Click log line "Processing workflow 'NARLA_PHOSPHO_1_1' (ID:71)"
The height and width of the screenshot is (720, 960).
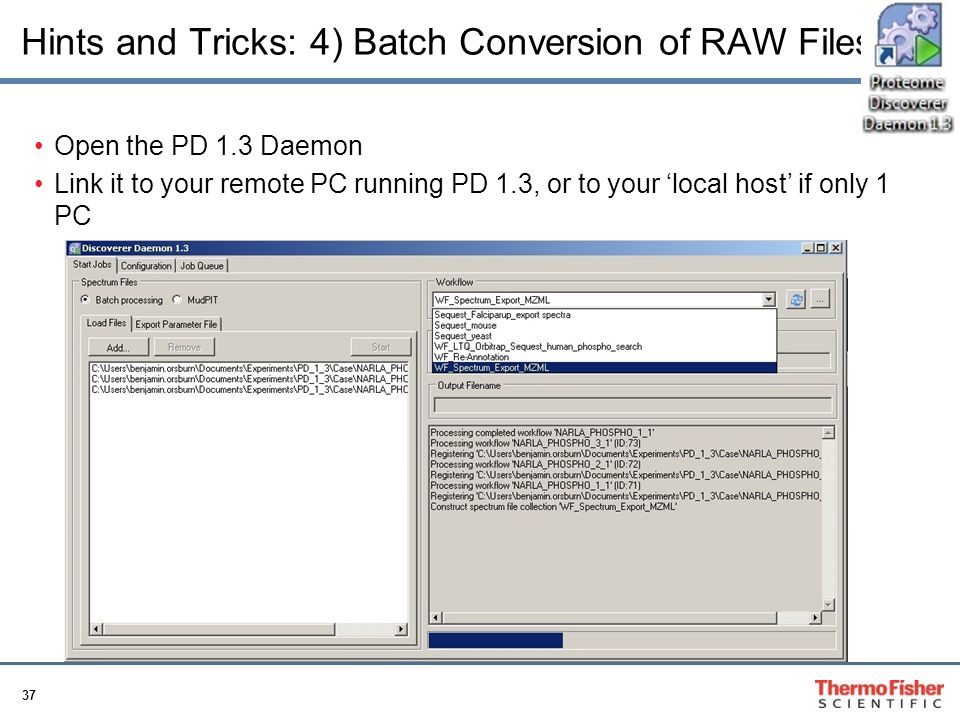[x=536, y=485]
